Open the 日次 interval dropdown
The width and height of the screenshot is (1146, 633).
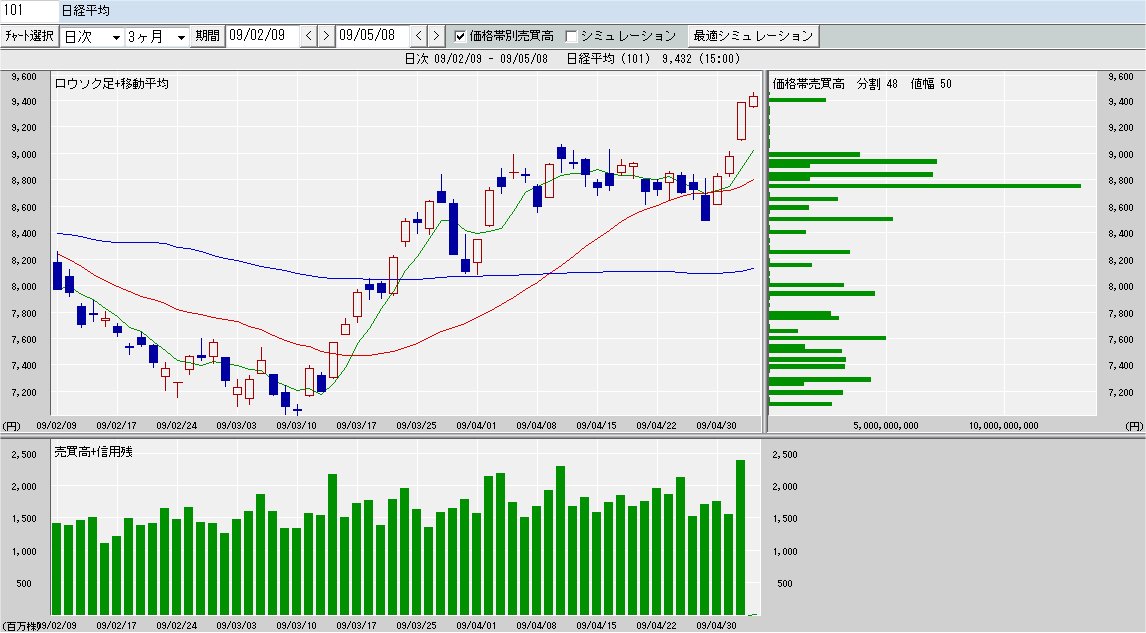pos(91,37)
